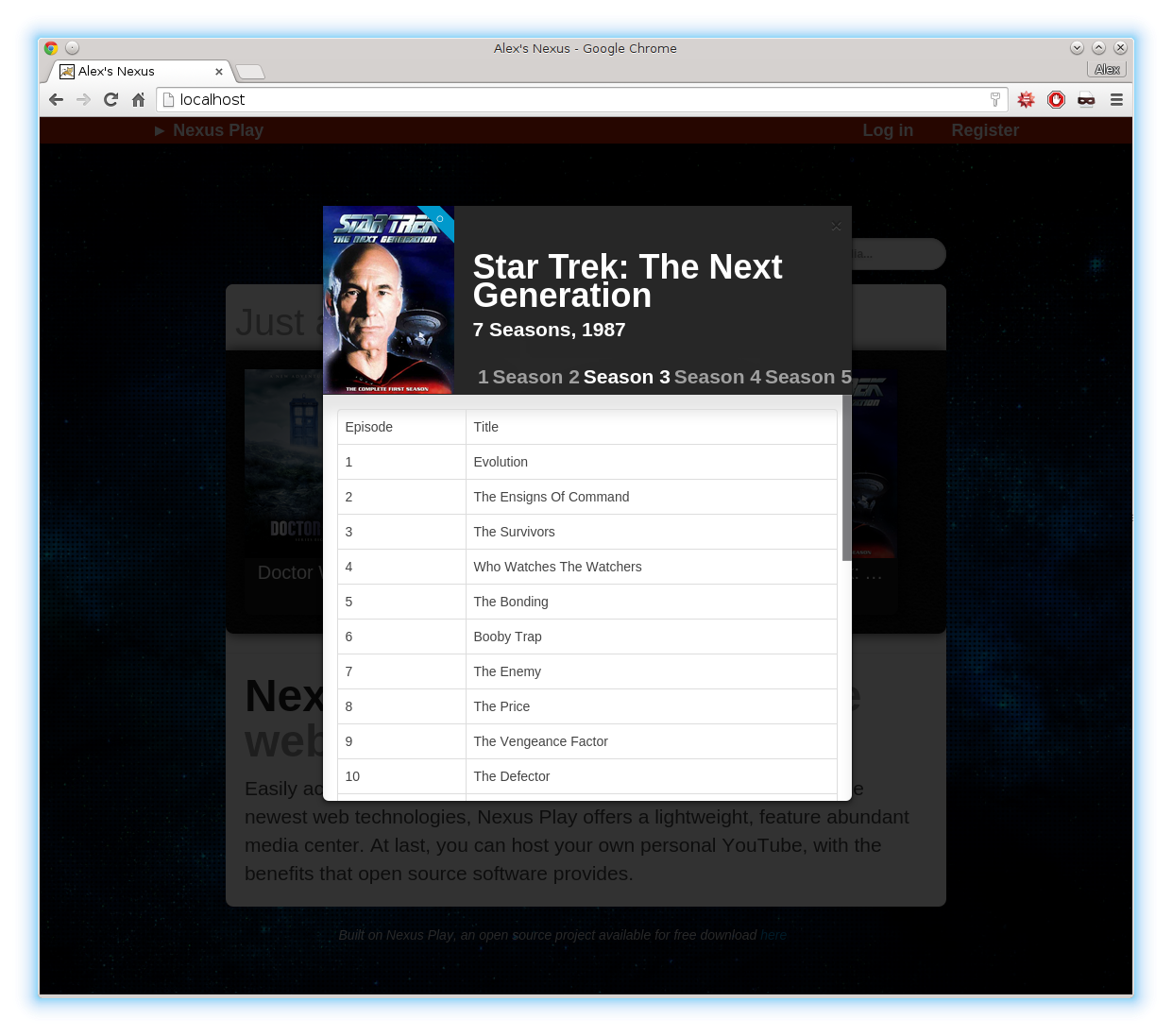Open the red stop-hand extension icon
The height and width of the screenshot is (1036, 1172).
click(1056, 100)
